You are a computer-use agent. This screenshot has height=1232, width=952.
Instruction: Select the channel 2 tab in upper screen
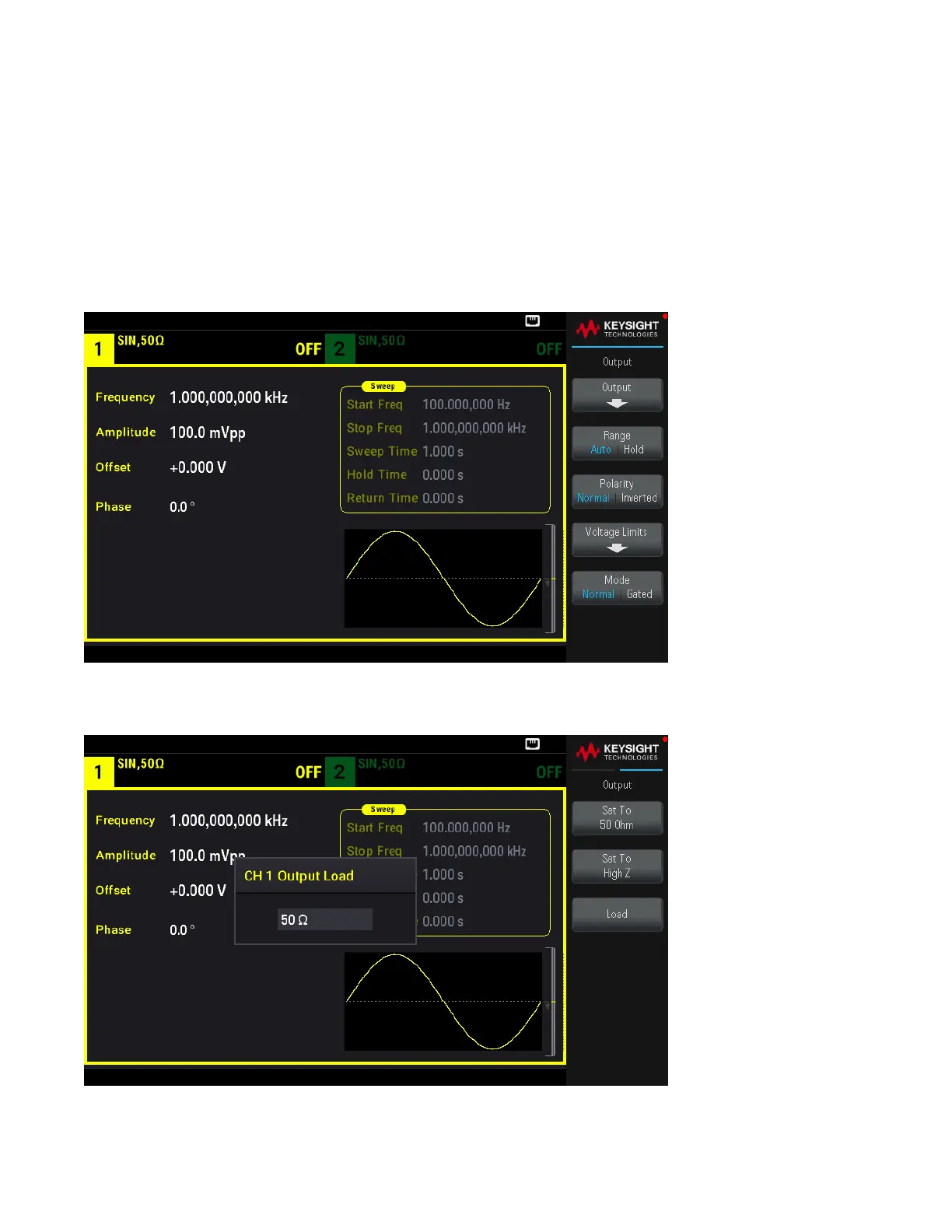click(340, 348)
